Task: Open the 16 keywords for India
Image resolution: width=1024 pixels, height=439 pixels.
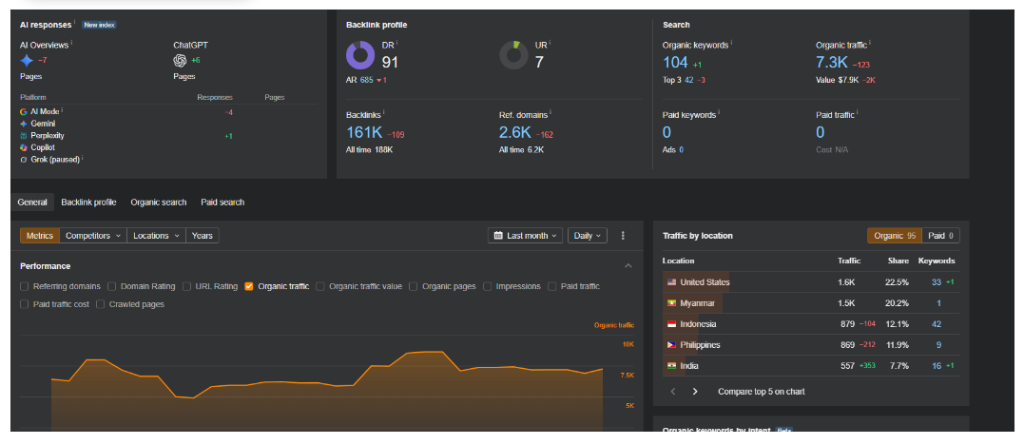Action: (x=936, y=366)
